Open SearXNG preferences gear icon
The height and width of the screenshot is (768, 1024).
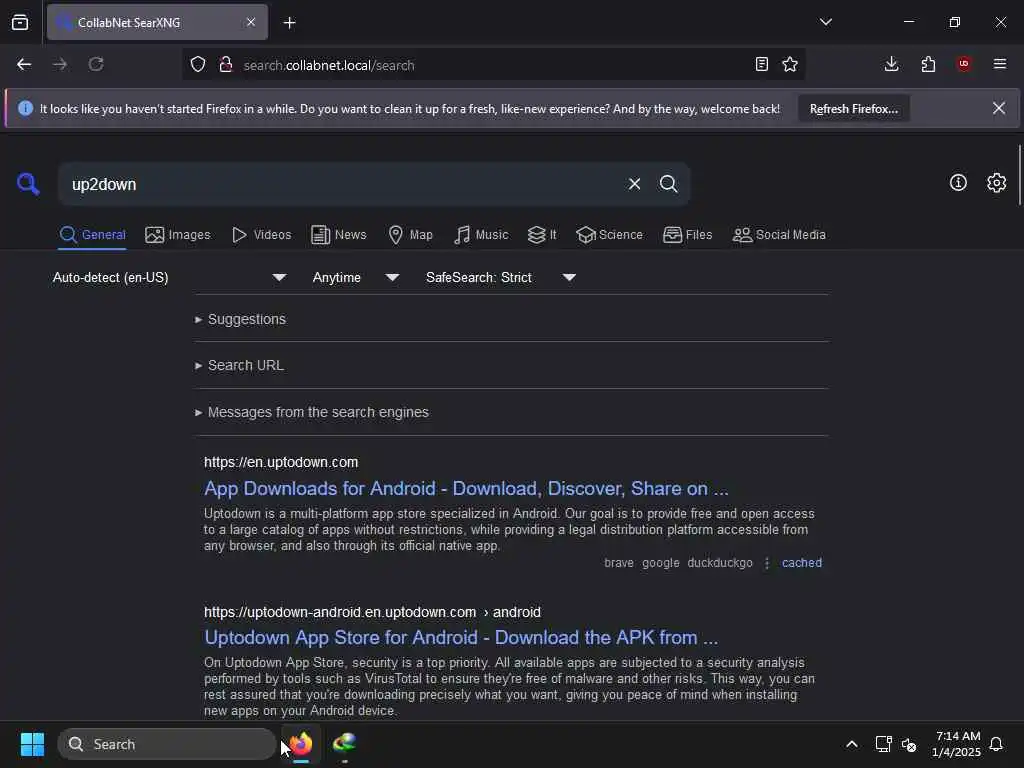tap(996, 183)
